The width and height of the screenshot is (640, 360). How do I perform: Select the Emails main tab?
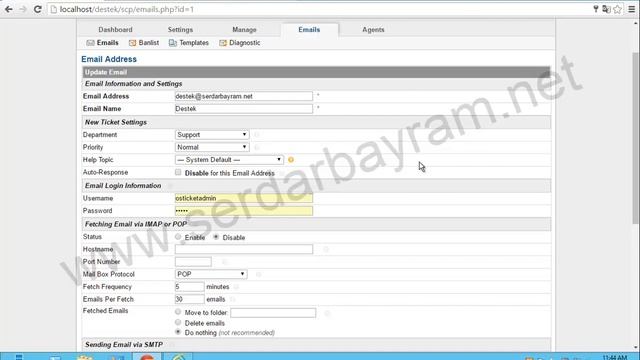point(309,29)
